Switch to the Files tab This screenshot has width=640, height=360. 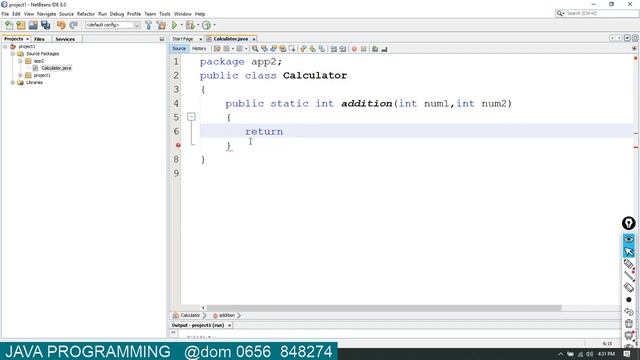[39, 39]
